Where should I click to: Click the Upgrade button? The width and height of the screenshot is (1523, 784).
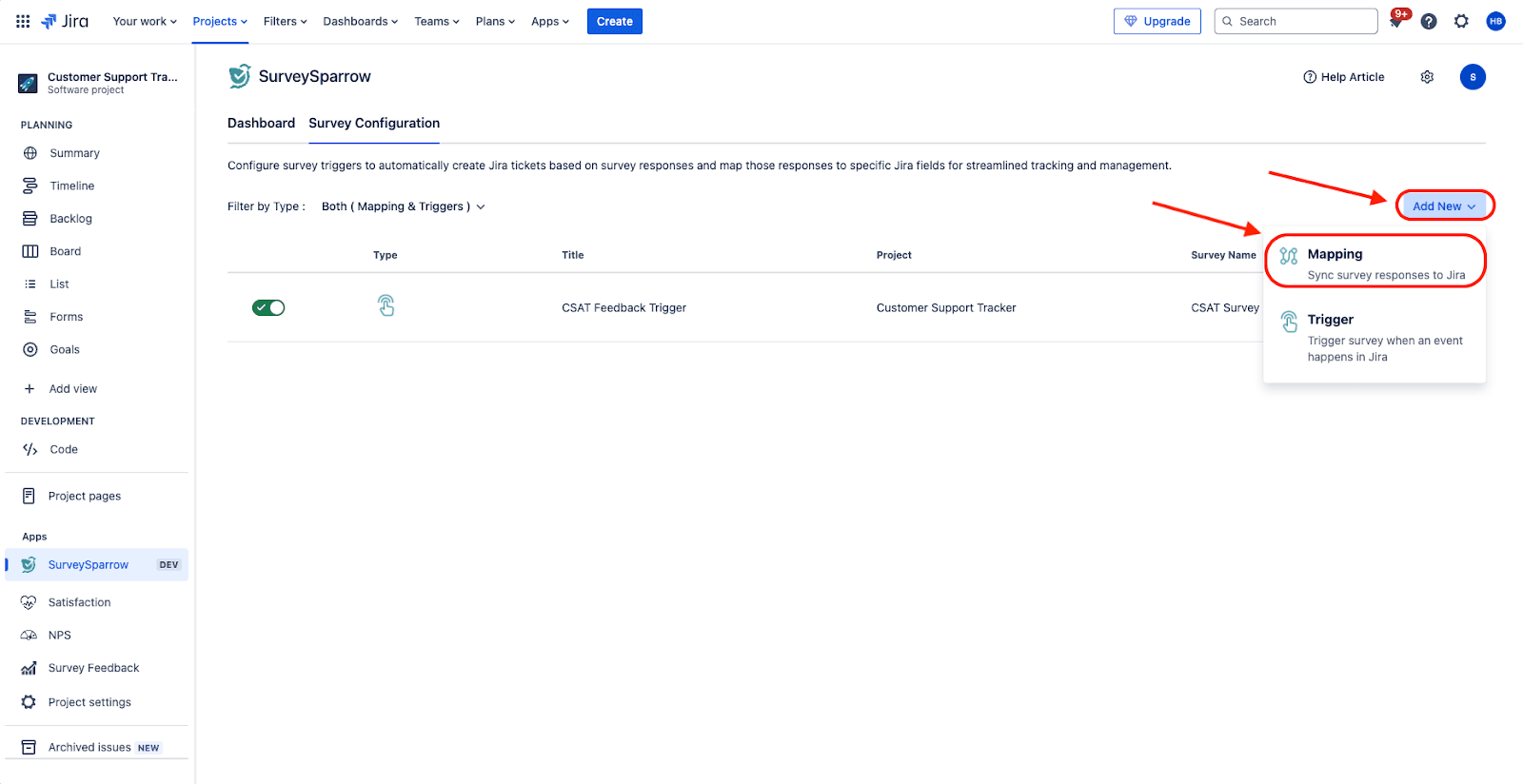click(1157, 21)
